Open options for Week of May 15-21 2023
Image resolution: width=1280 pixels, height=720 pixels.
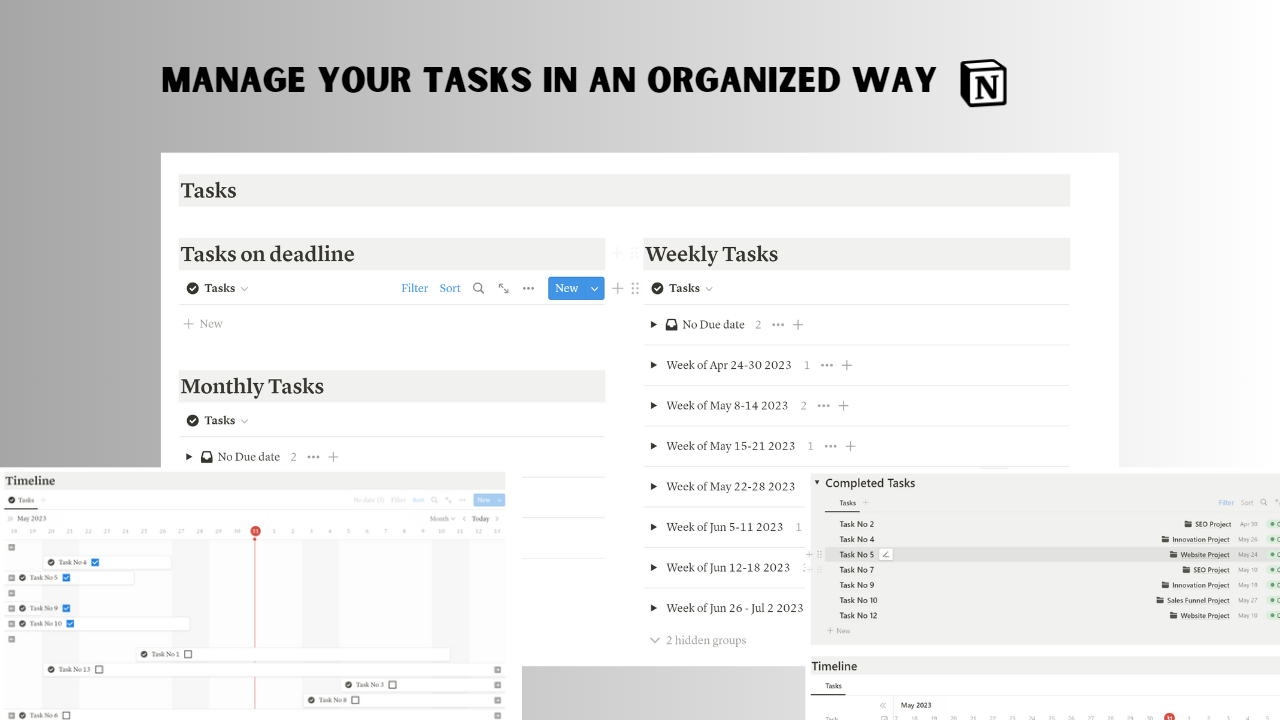(831, 446)
